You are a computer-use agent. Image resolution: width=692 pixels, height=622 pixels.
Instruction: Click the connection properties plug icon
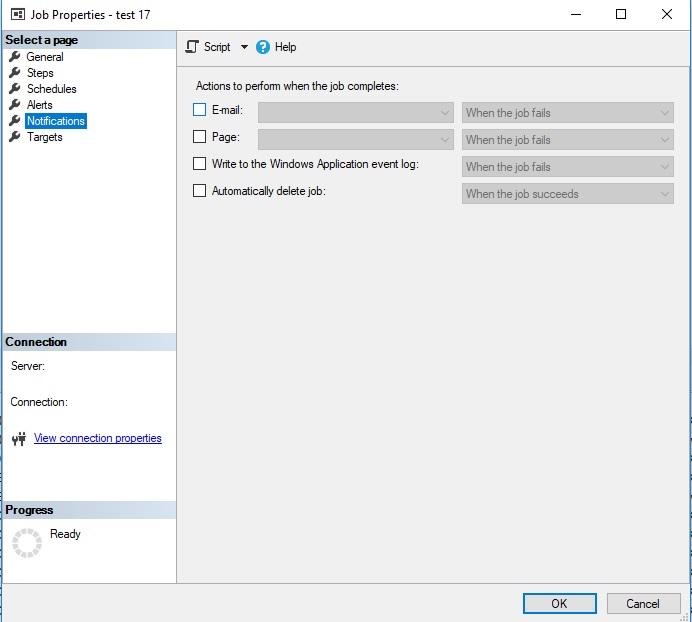tap(18, 439)
